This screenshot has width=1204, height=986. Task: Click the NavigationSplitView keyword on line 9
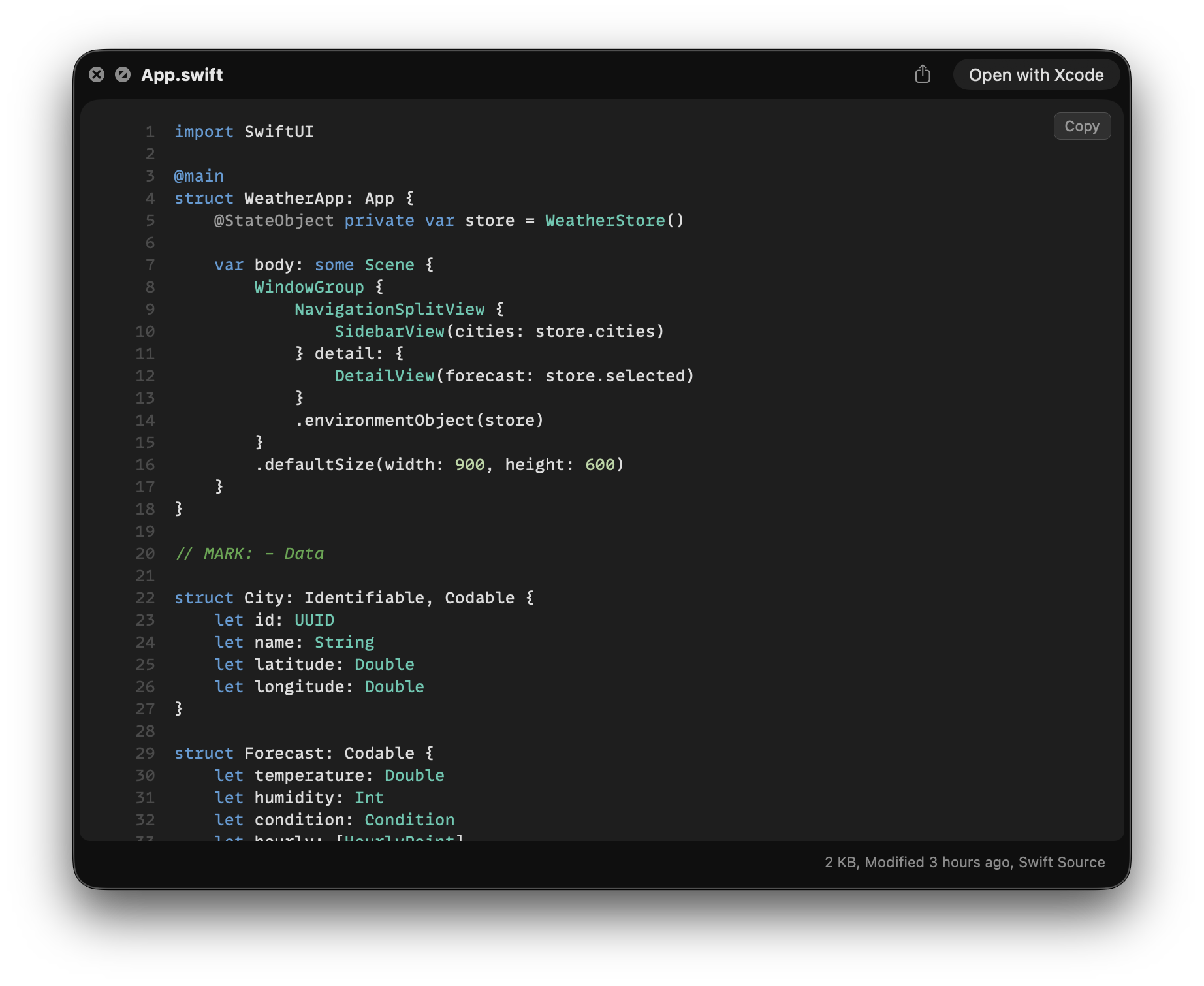coord(390,309)
